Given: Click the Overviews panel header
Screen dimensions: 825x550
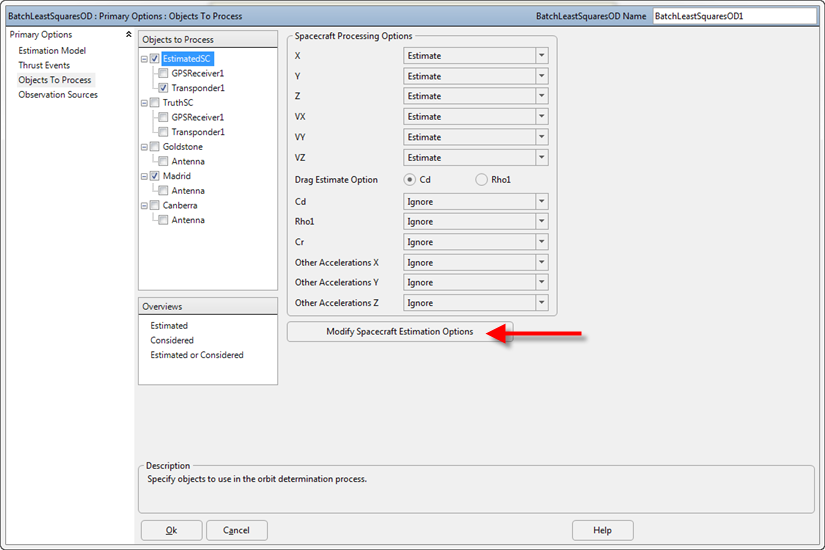Looking at the screenshot, I should 208,306.
